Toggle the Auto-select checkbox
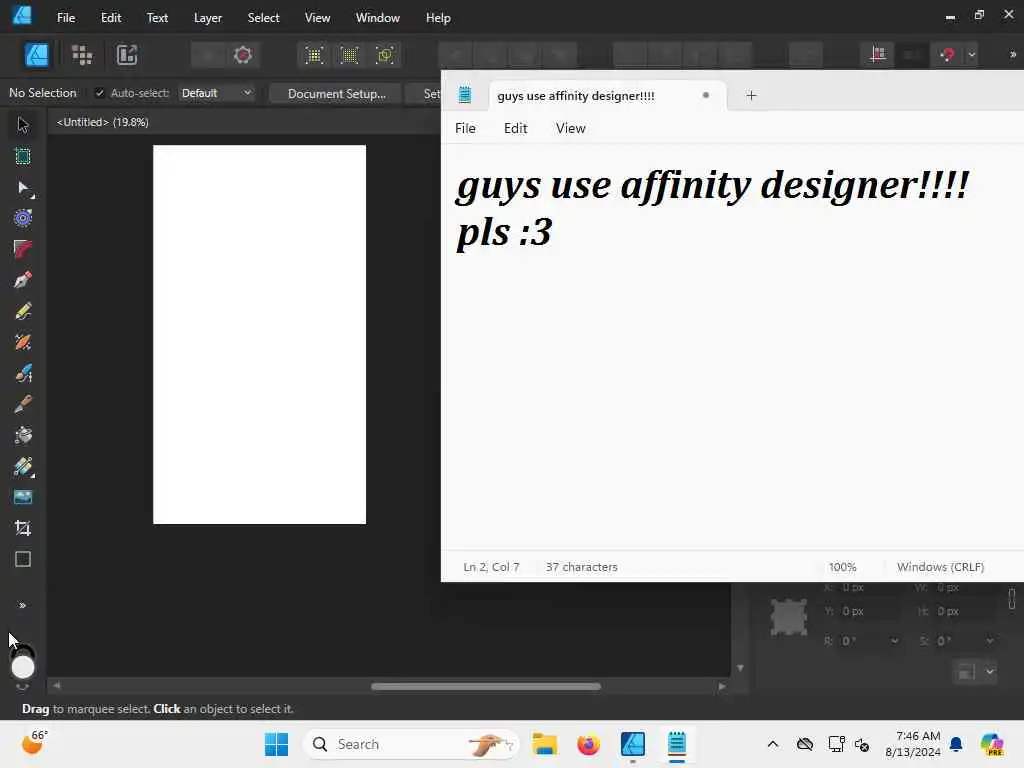Screen dimensions: 1024x768 (99, 93)
